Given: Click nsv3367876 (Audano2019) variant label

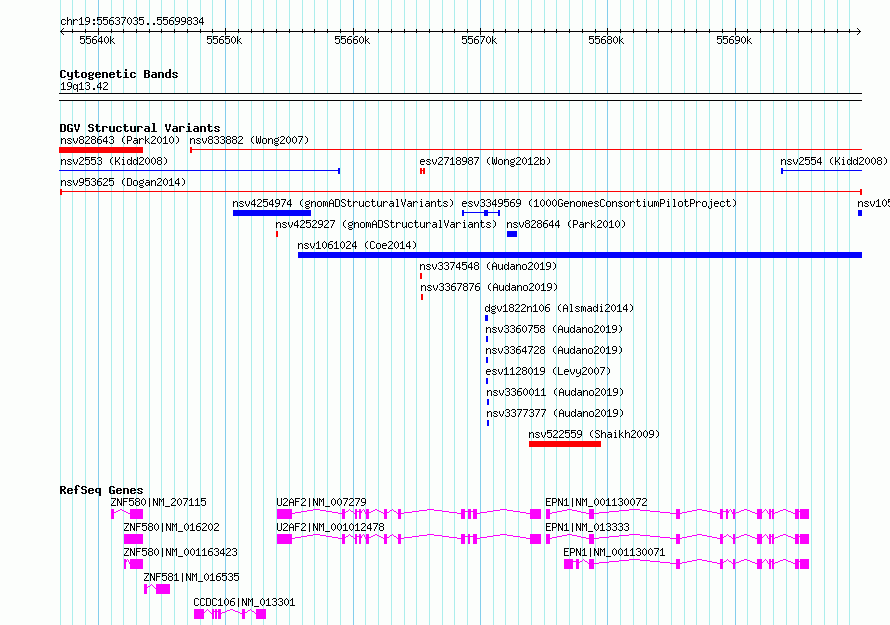Looking at the screenshot, I should point(489,287).
